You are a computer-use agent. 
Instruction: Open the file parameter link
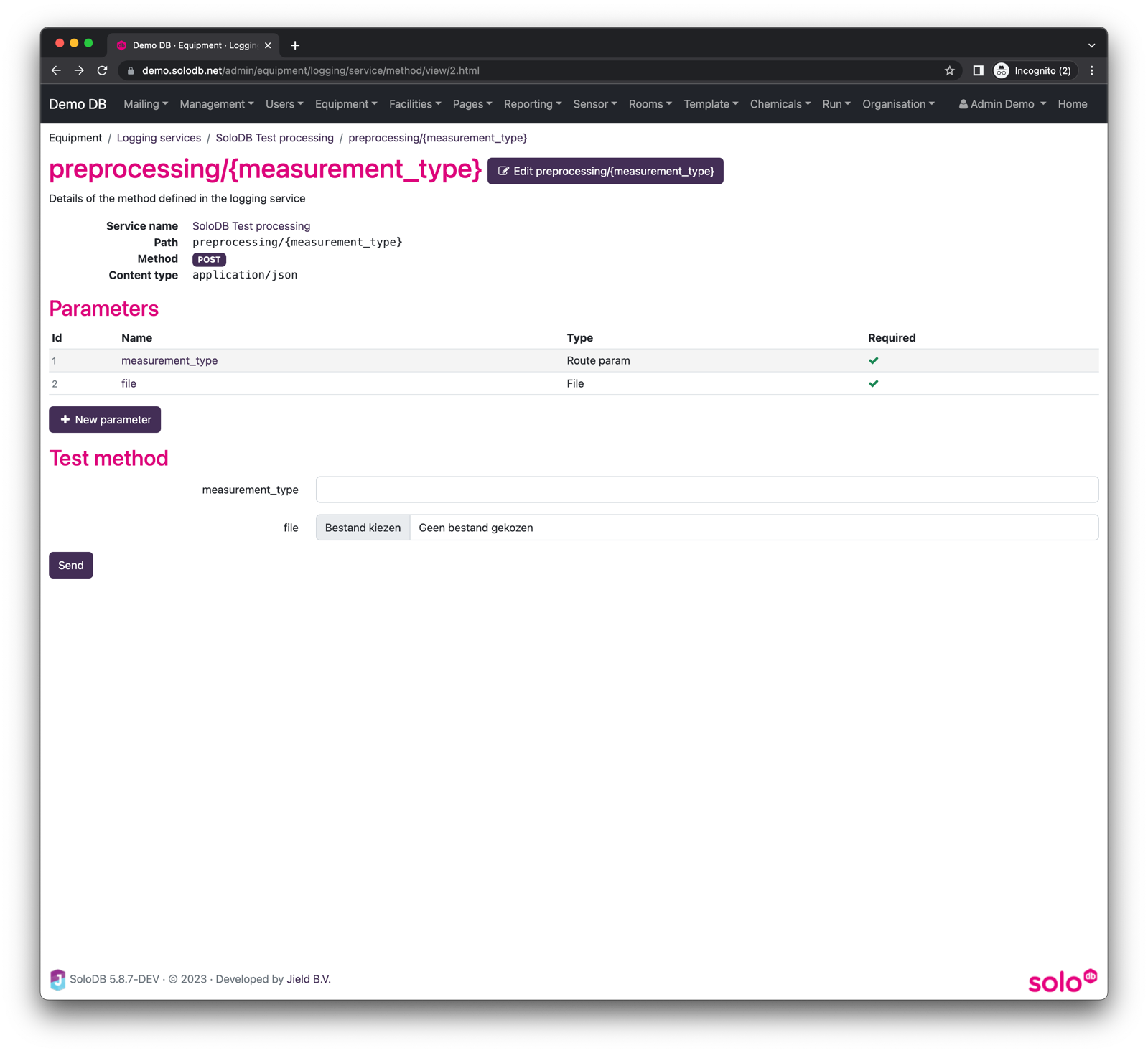point(129,383)
